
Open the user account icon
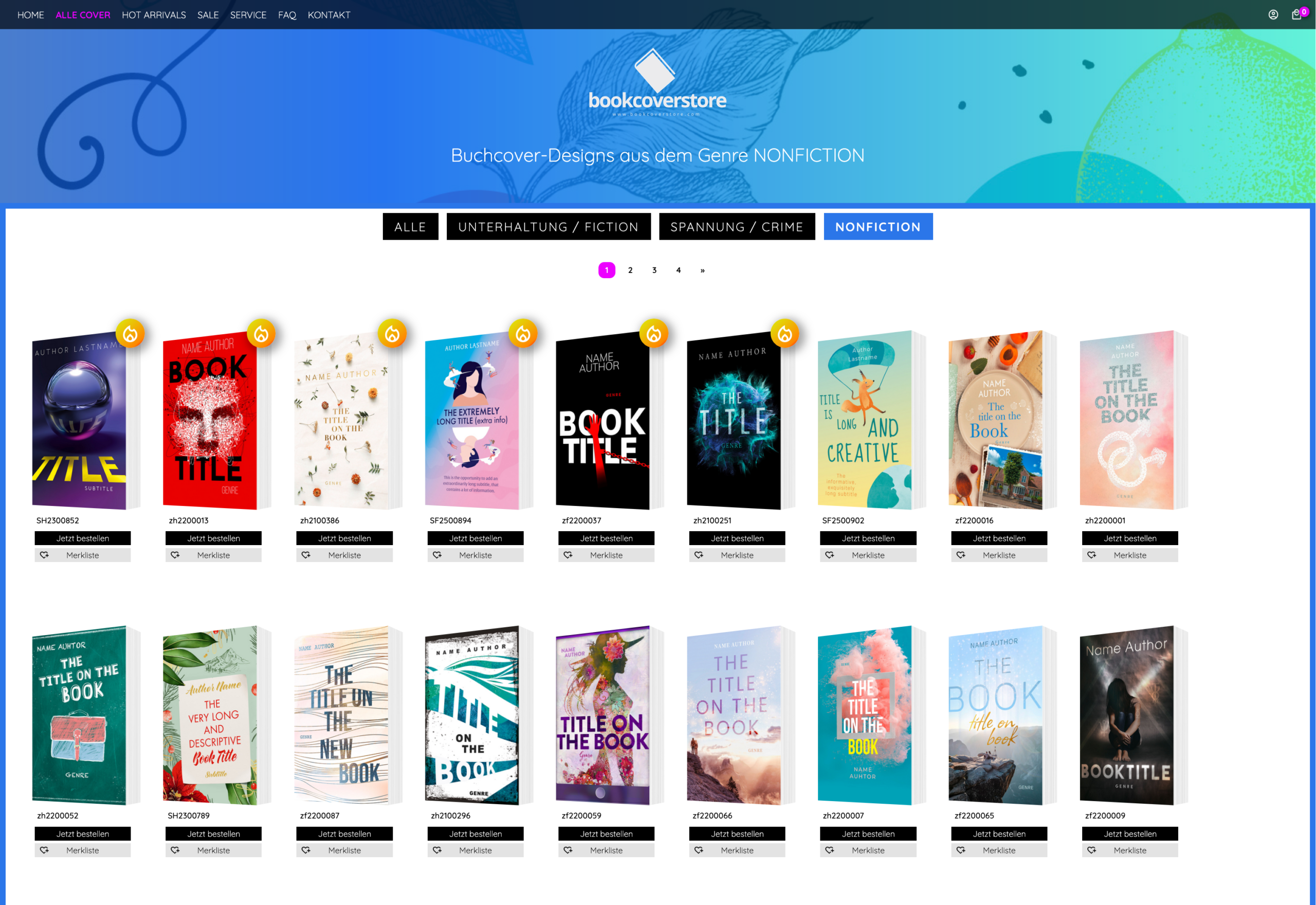(1273, 15)
